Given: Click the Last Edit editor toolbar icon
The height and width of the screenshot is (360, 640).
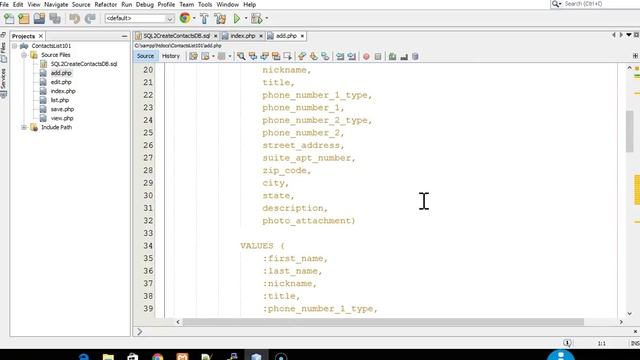Looking at the screenshot, I should coord(193,56).
